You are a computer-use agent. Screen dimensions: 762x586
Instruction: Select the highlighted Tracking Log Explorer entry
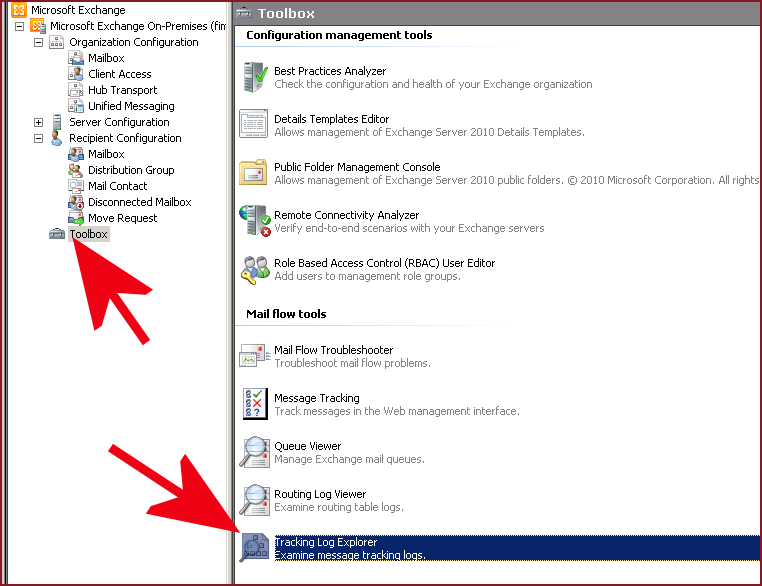[x=517, y=548]
